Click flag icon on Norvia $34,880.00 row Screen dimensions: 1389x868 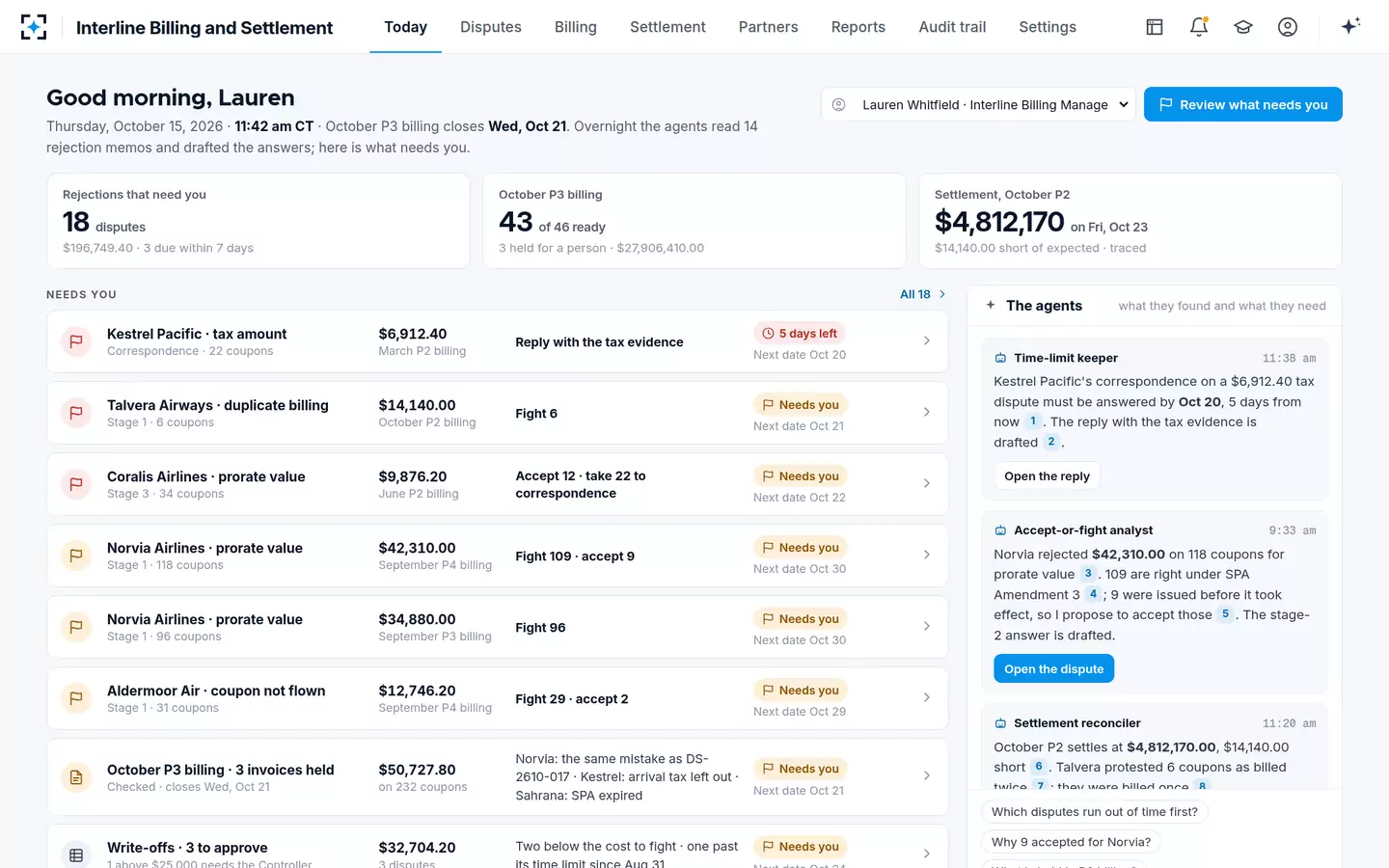pos(76,627)
